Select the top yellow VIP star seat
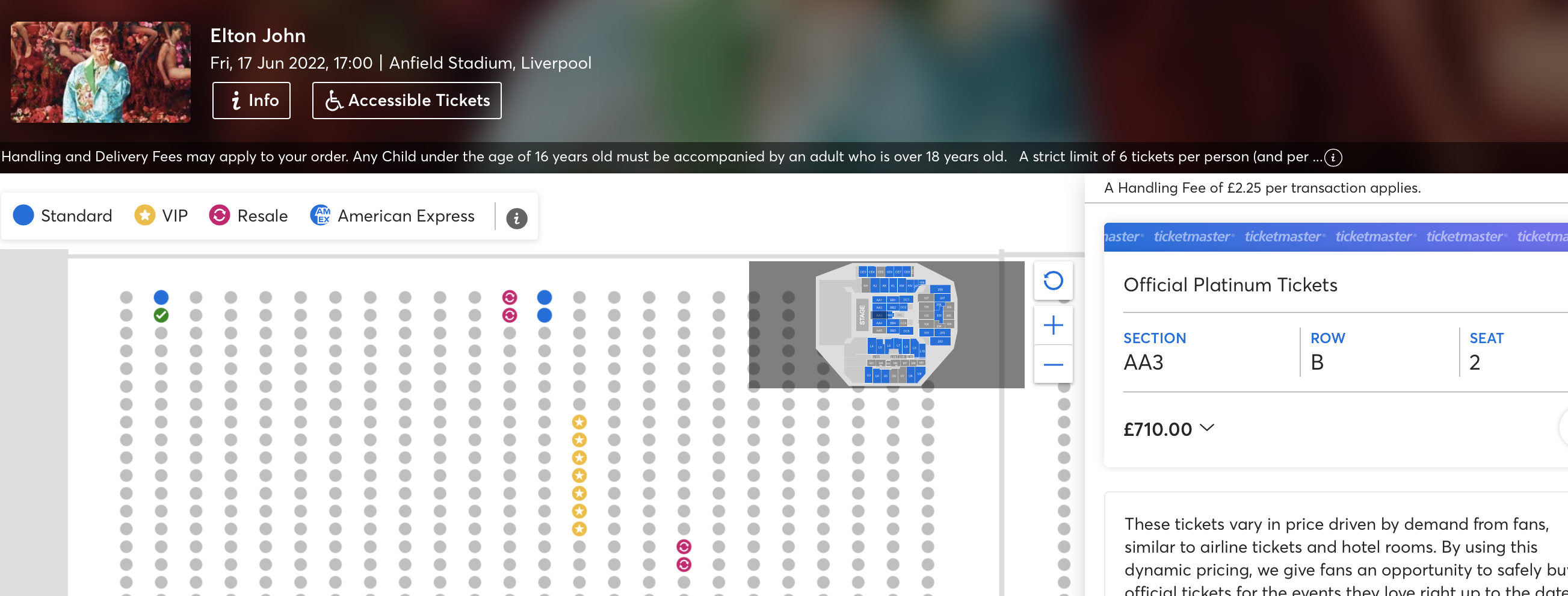Viewport: 1568px width, 596px height. point(579,421)
